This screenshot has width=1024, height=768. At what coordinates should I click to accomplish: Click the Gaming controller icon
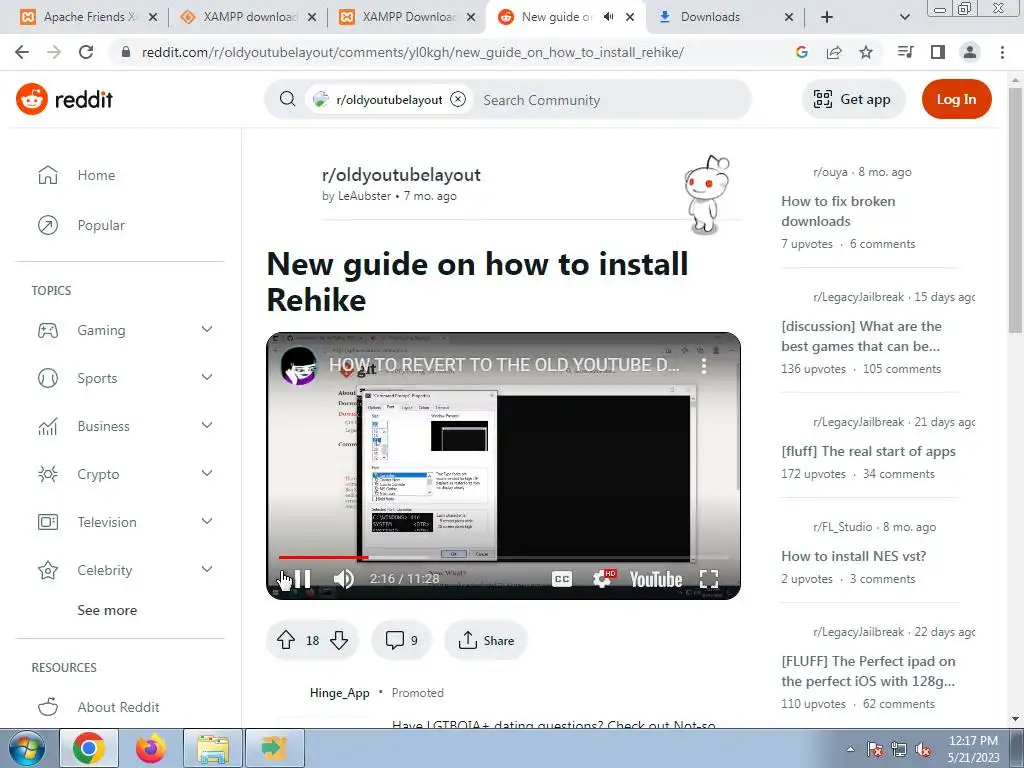(x=48, y=330)
